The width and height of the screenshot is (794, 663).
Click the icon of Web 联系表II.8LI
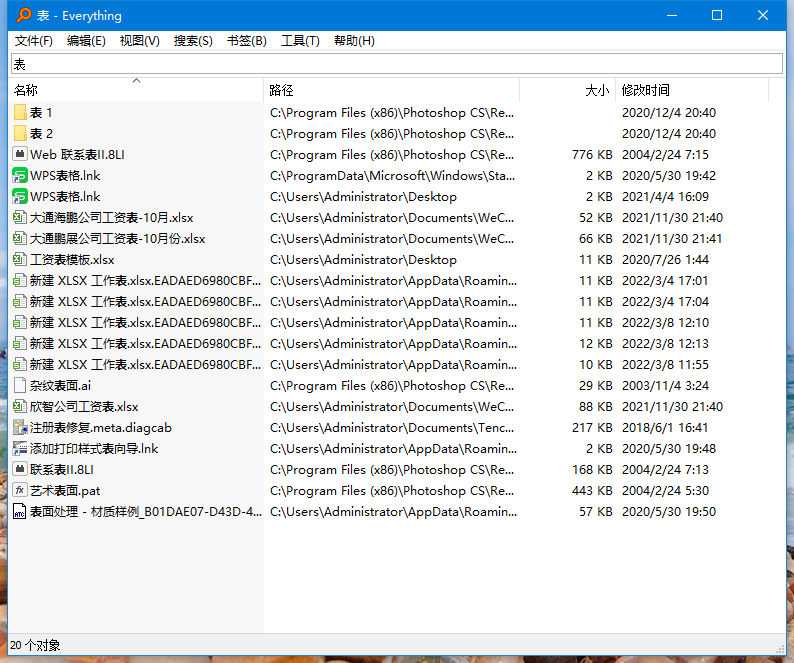[x=20, y=155]
